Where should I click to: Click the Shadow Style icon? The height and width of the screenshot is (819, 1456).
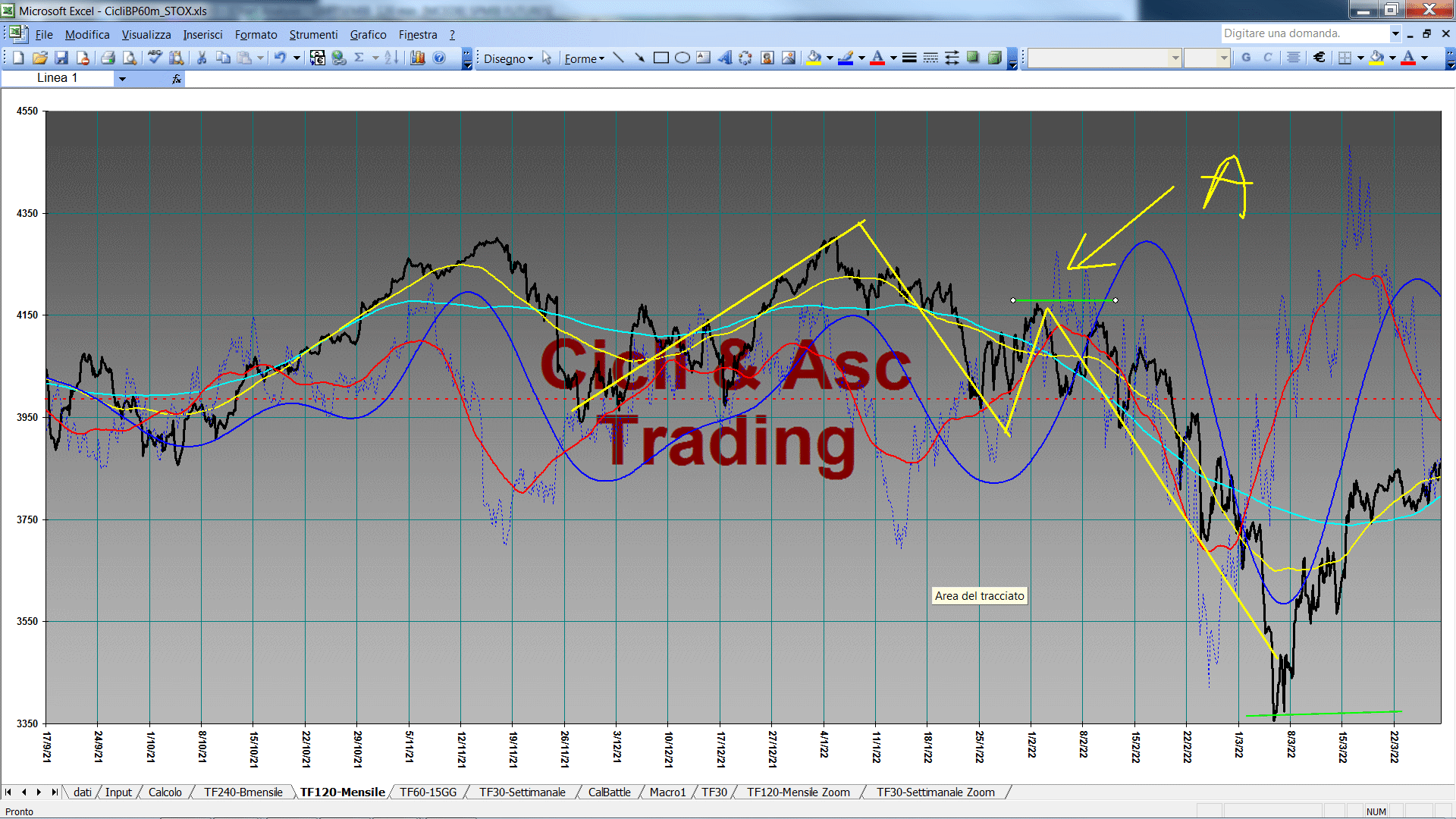[x=973, y=58]
